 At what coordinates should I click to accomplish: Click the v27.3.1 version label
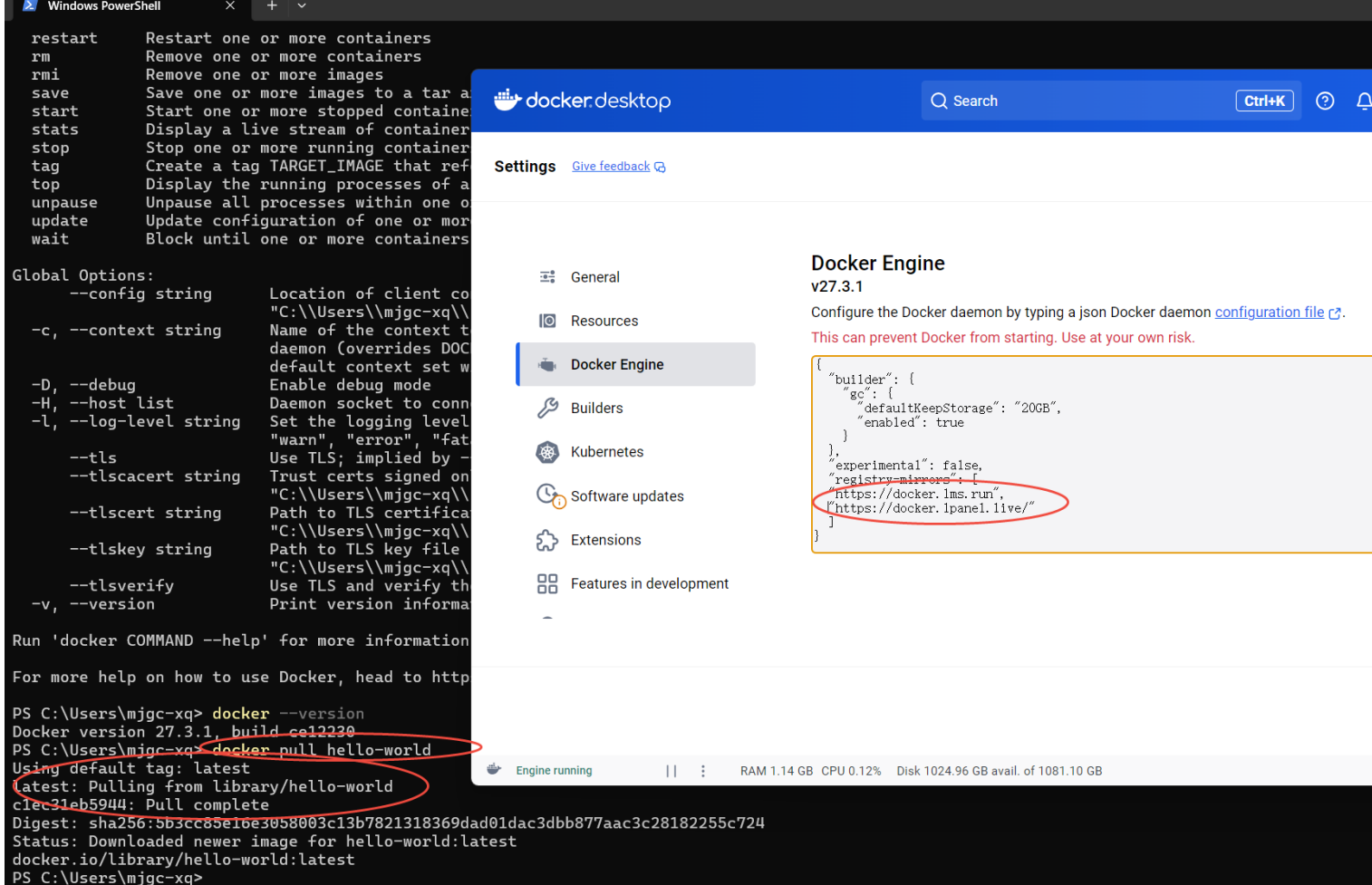[836, 286]
